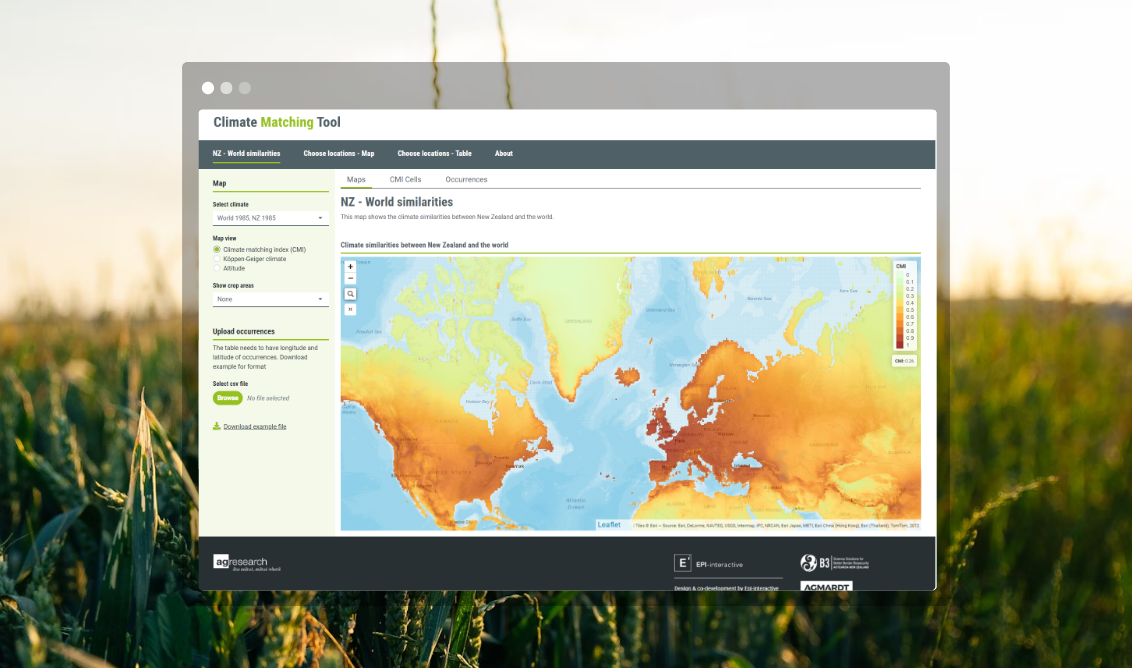Image resolution: width=1132 pixels, height=668 pixels.
Task: Open the Leaflet attribution link
Action: [609, 525]
